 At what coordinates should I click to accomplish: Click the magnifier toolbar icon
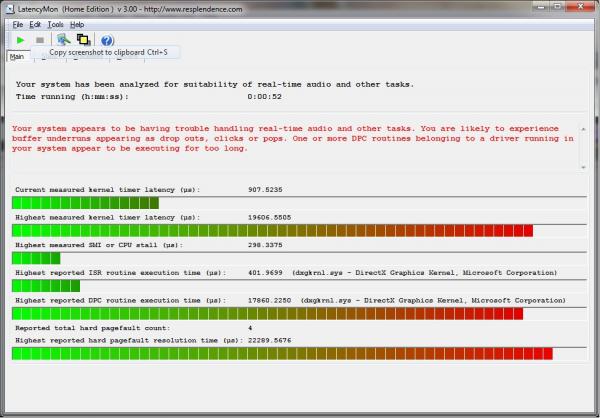pos(63,40)
